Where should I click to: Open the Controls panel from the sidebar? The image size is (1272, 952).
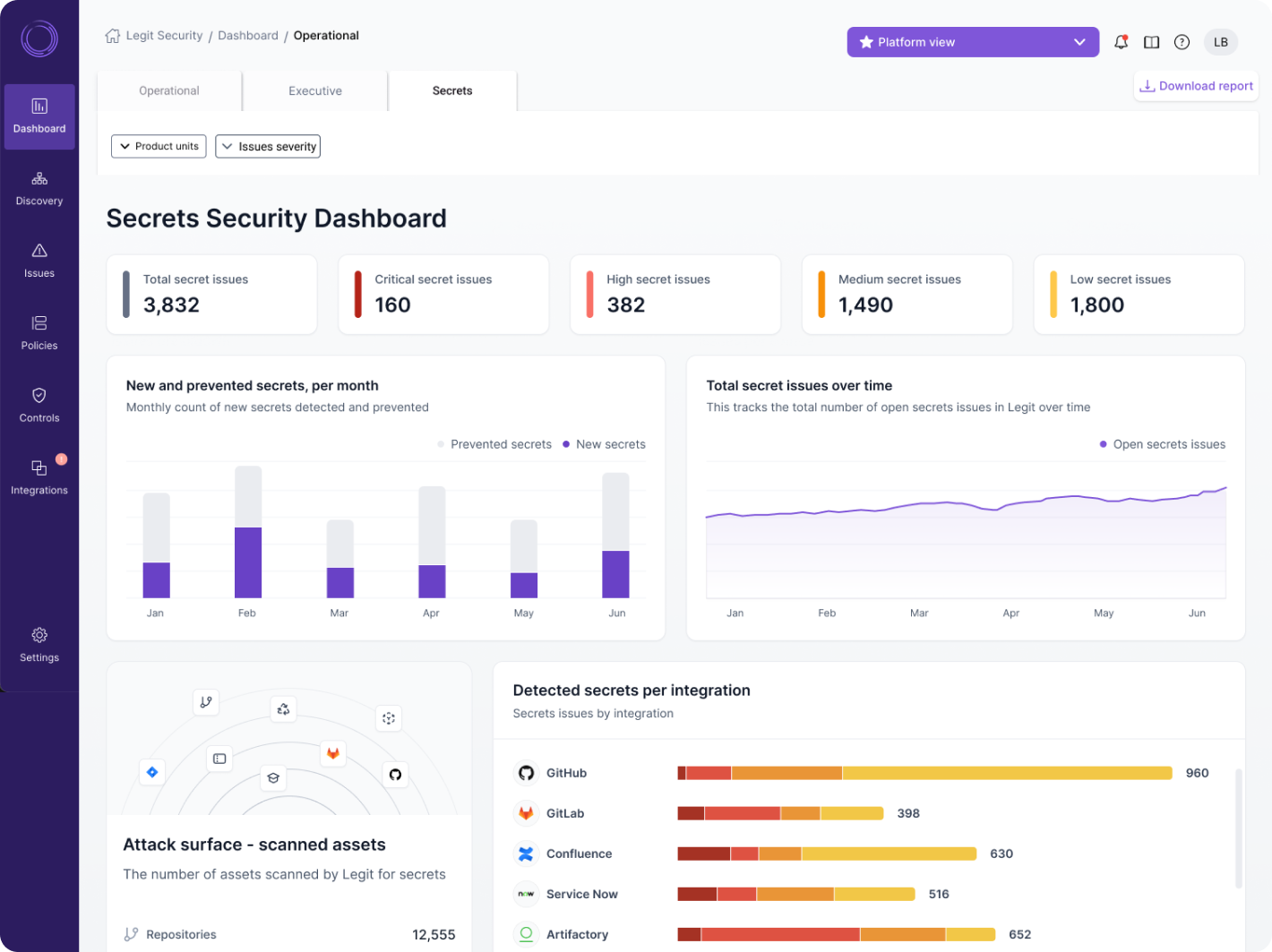pos(39,405)
